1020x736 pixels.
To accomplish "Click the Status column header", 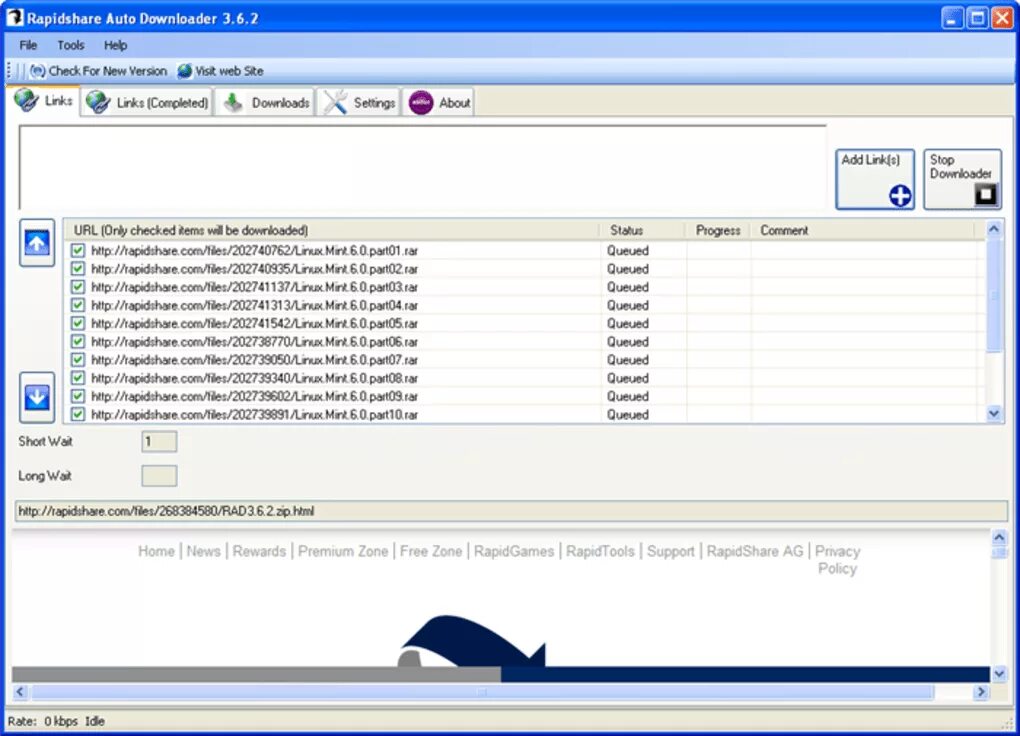I will coord(643,230).
